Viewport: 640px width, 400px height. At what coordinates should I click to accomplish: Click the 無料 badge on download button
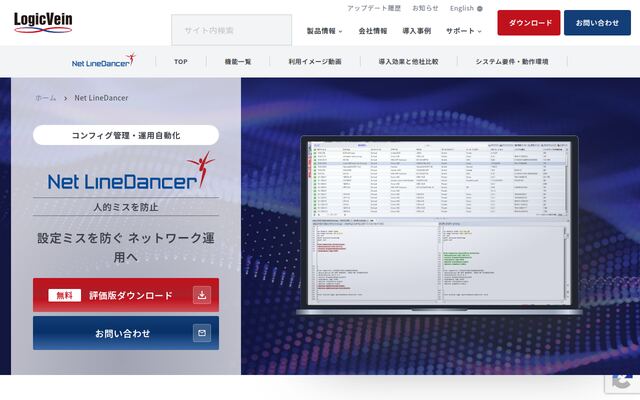(x=64, y=295)
